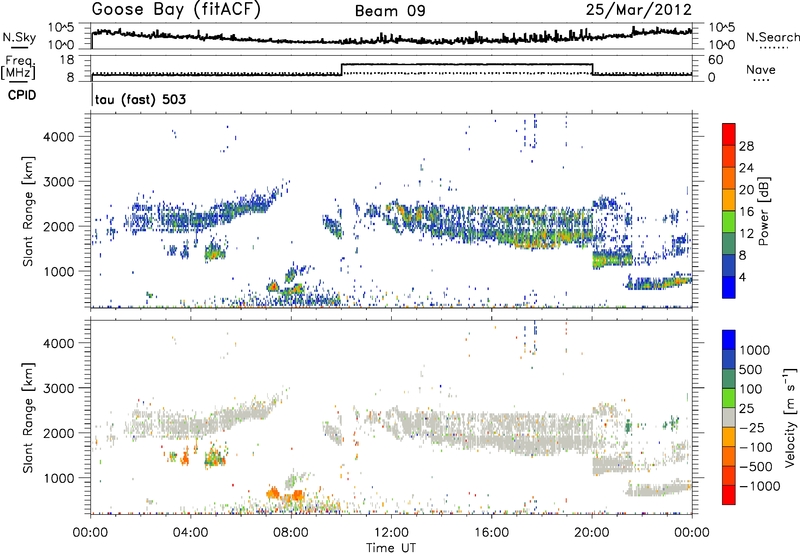Click the 2000 km tick of velocity panel
The height and width of the screenshot is (554, 800).
58,433
